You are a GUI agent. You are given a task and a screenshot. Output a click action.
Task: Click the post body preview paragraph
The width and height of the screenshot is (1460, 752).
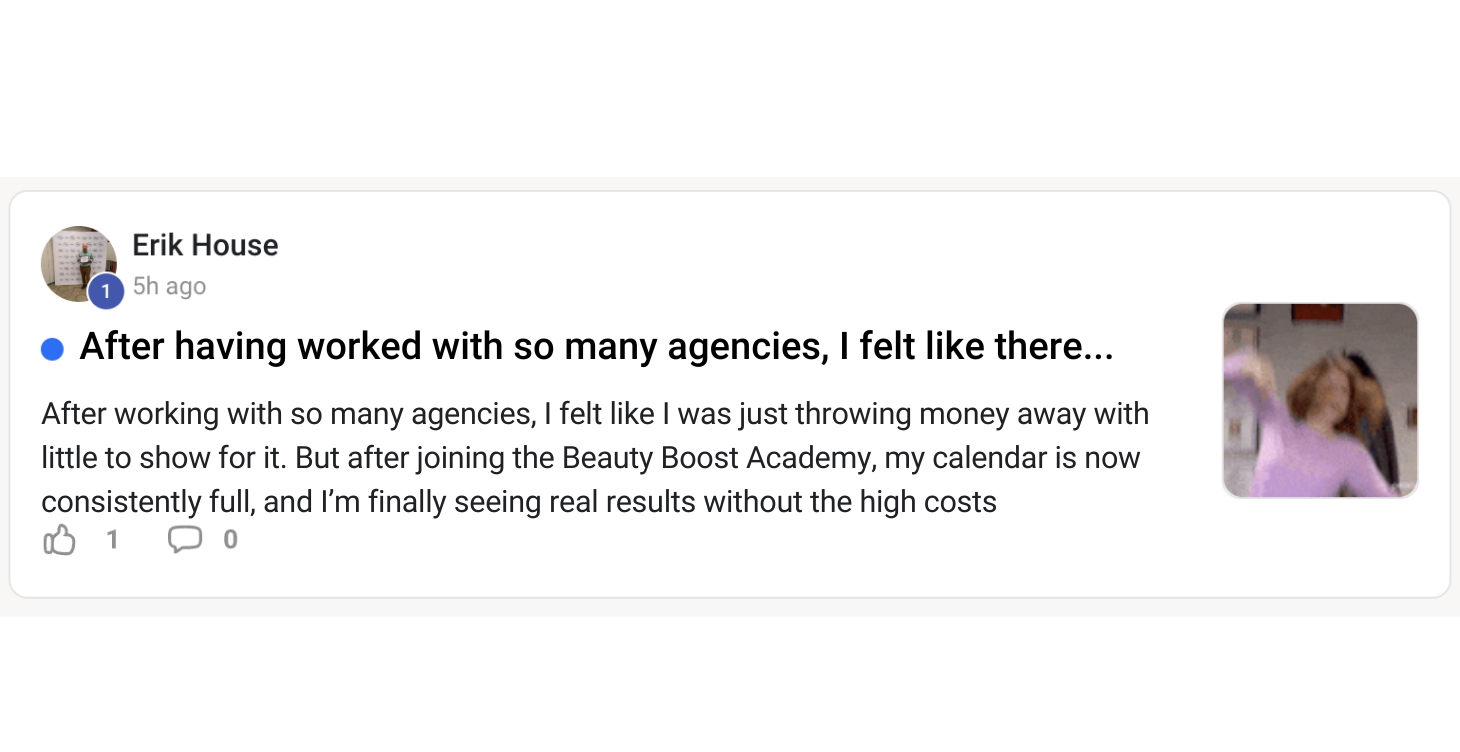(595, 457)
